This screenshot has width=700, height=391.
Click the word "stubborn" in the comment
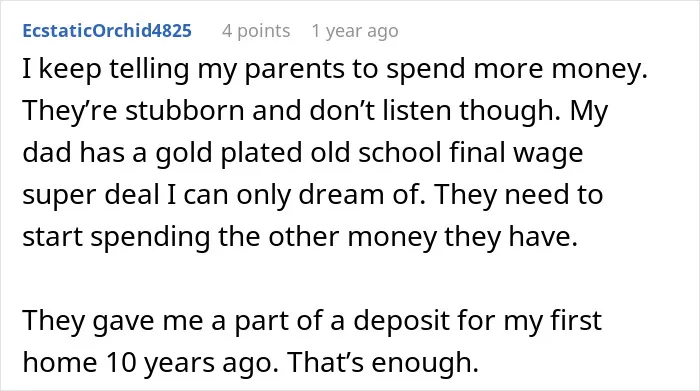tap(184, 110)
